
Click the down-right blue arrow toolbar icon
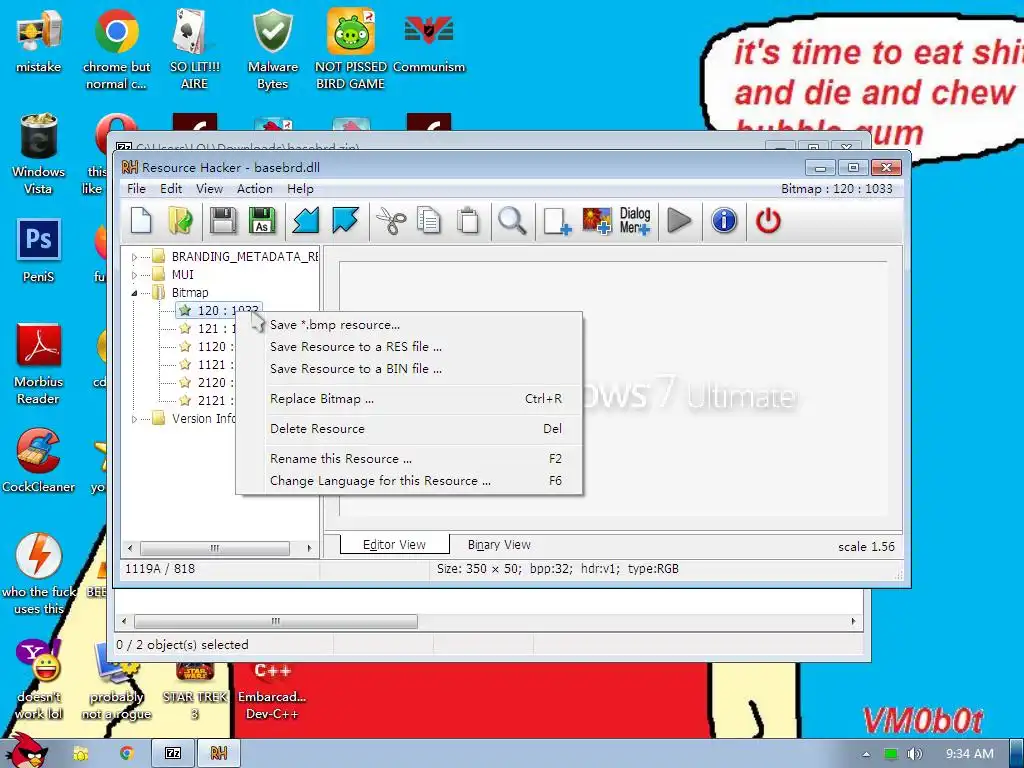(x=345, y=221)
